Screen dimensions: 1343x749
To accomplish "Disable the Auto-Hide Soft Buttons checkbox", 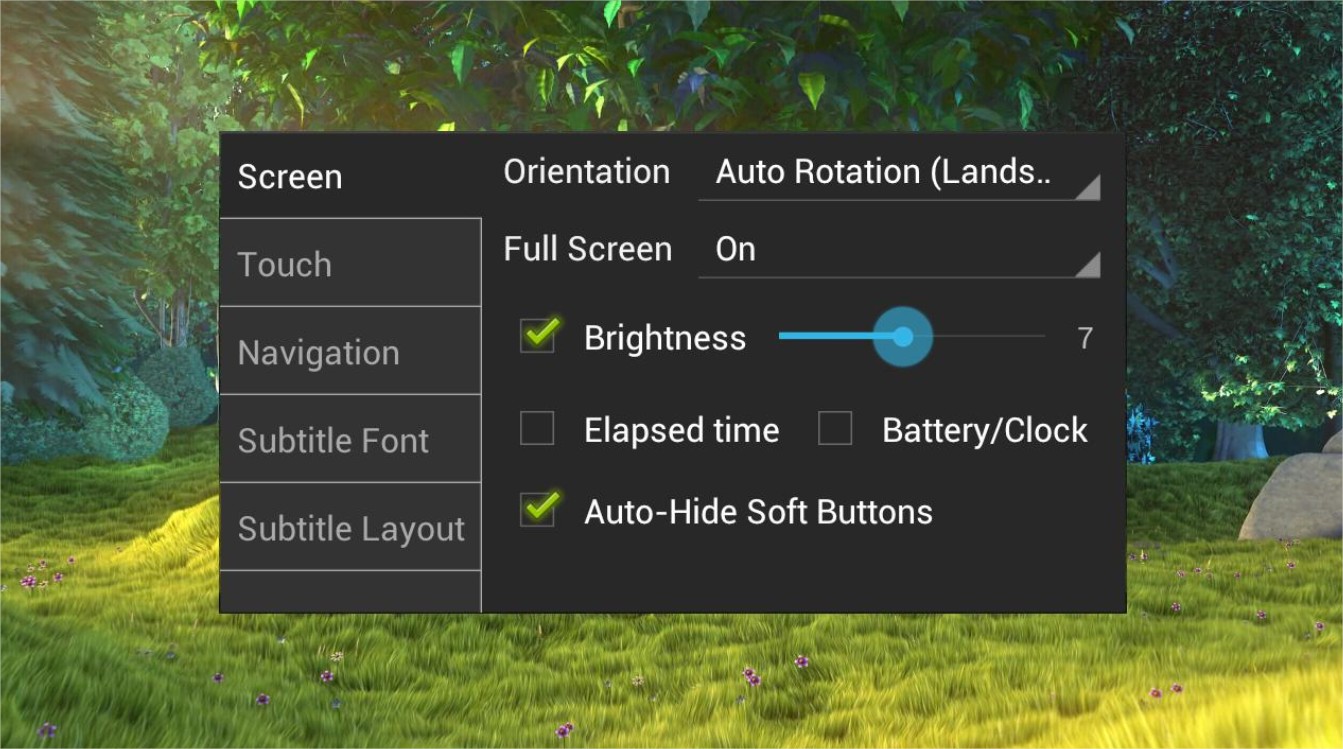I will tap(537, 511).
